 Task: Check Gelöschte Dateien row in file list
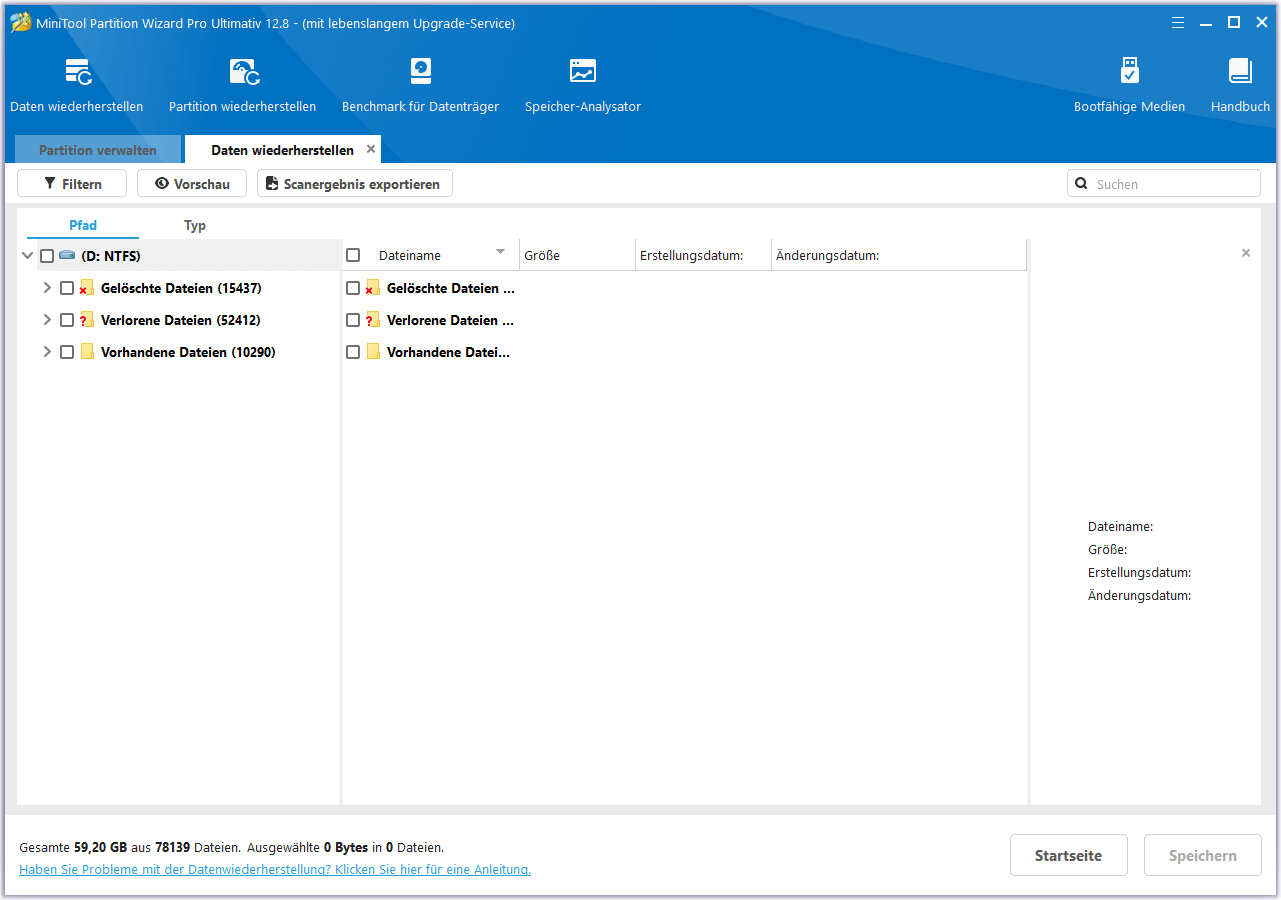[x=353, y=288]
